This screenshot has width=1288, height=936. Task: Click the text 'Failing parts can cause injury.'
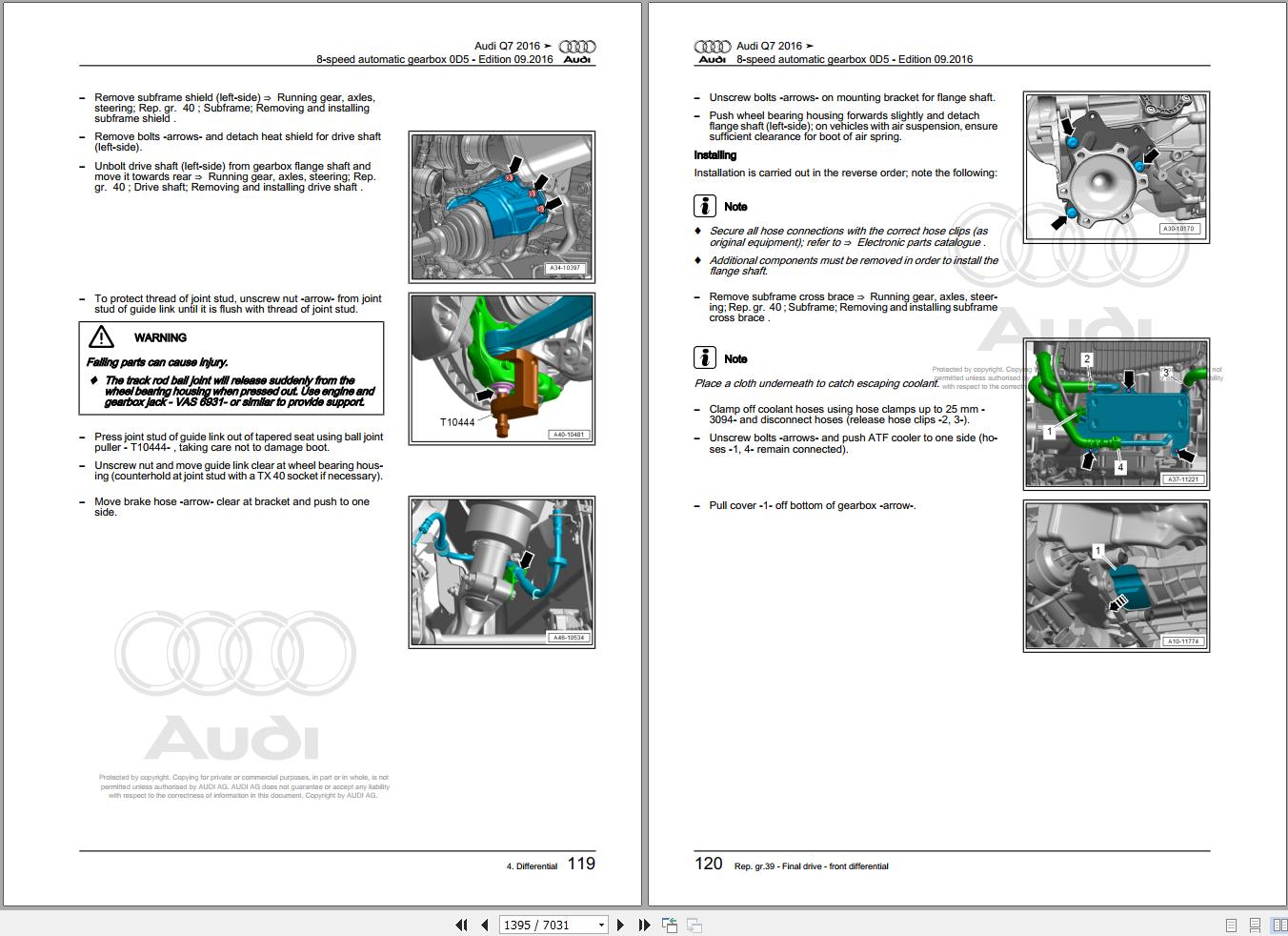157,362
